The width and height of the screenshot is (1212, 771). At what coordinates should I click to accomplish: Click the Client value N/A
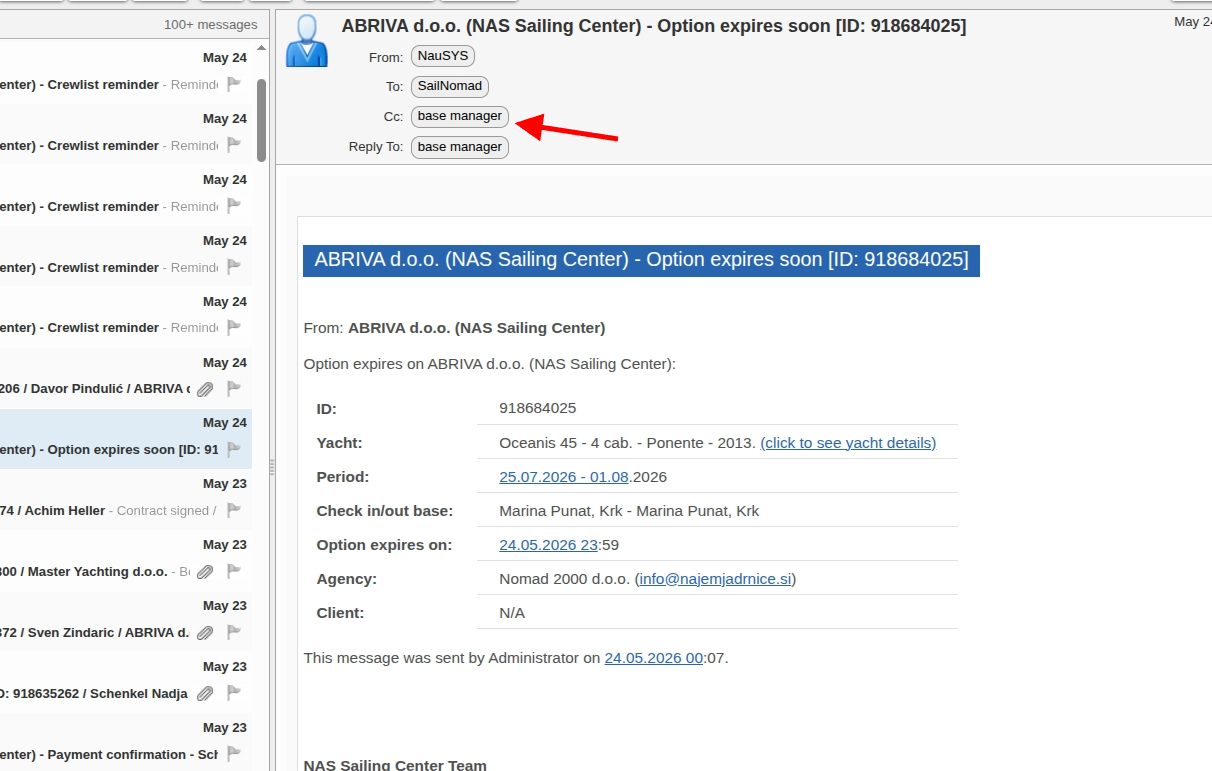(512, 613)
